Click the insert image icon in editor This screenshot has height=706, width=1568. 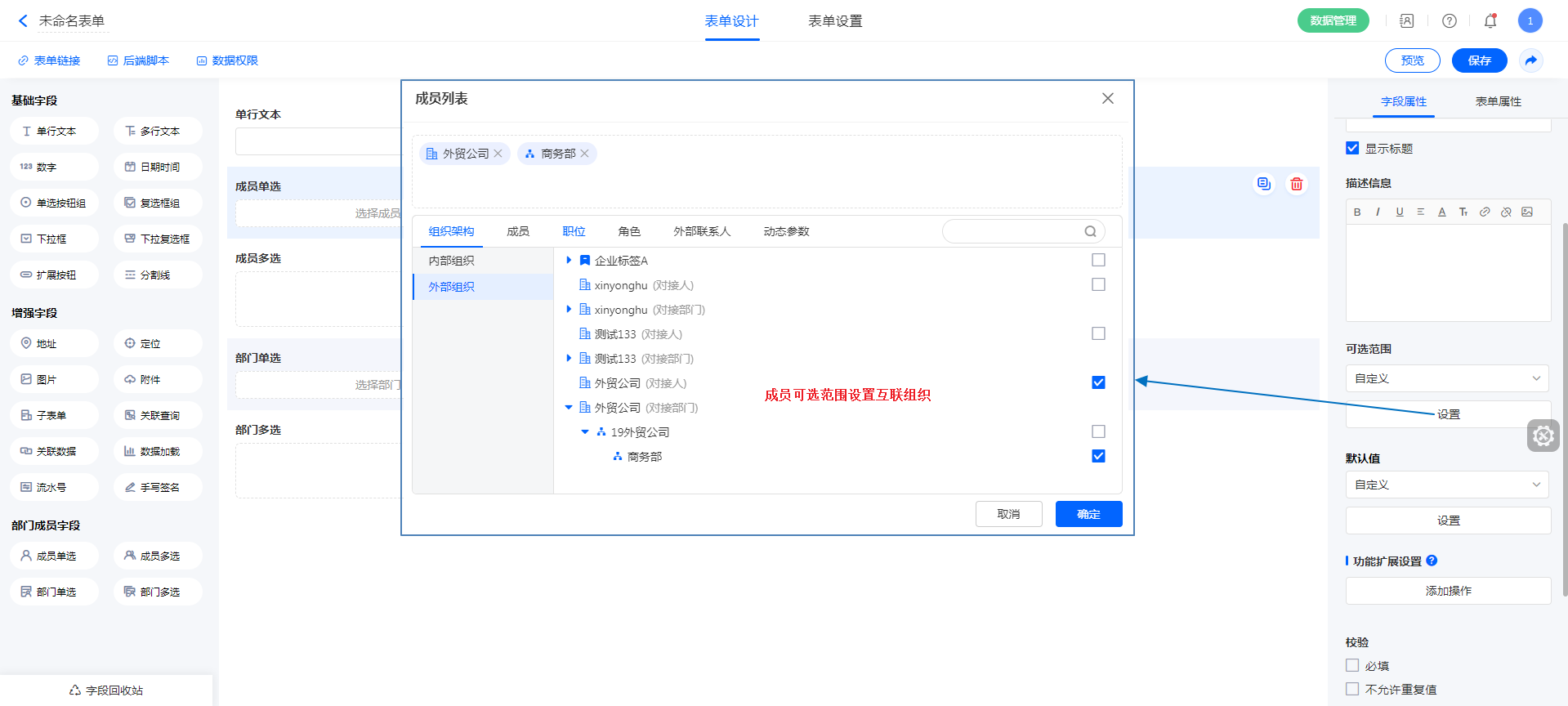pyautogui.click(x=1527, y=212)
